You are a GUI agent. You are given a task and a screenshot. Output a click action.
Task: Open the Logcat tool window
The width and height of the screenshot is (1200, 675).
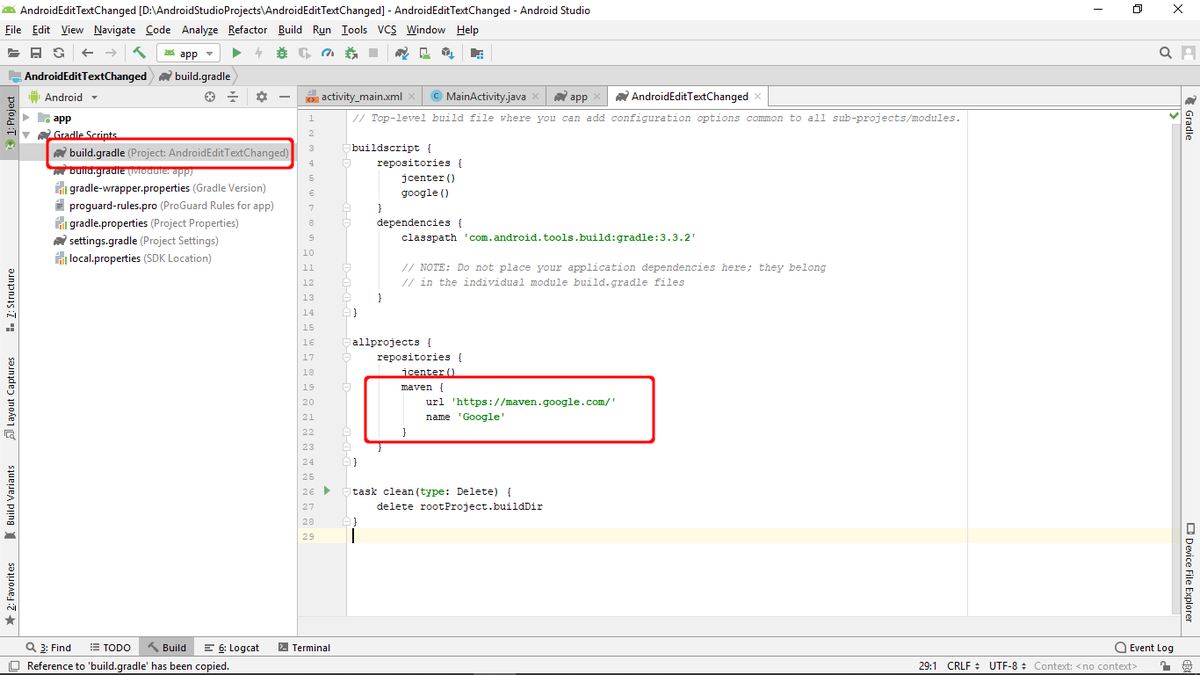[x=231, y=647]
